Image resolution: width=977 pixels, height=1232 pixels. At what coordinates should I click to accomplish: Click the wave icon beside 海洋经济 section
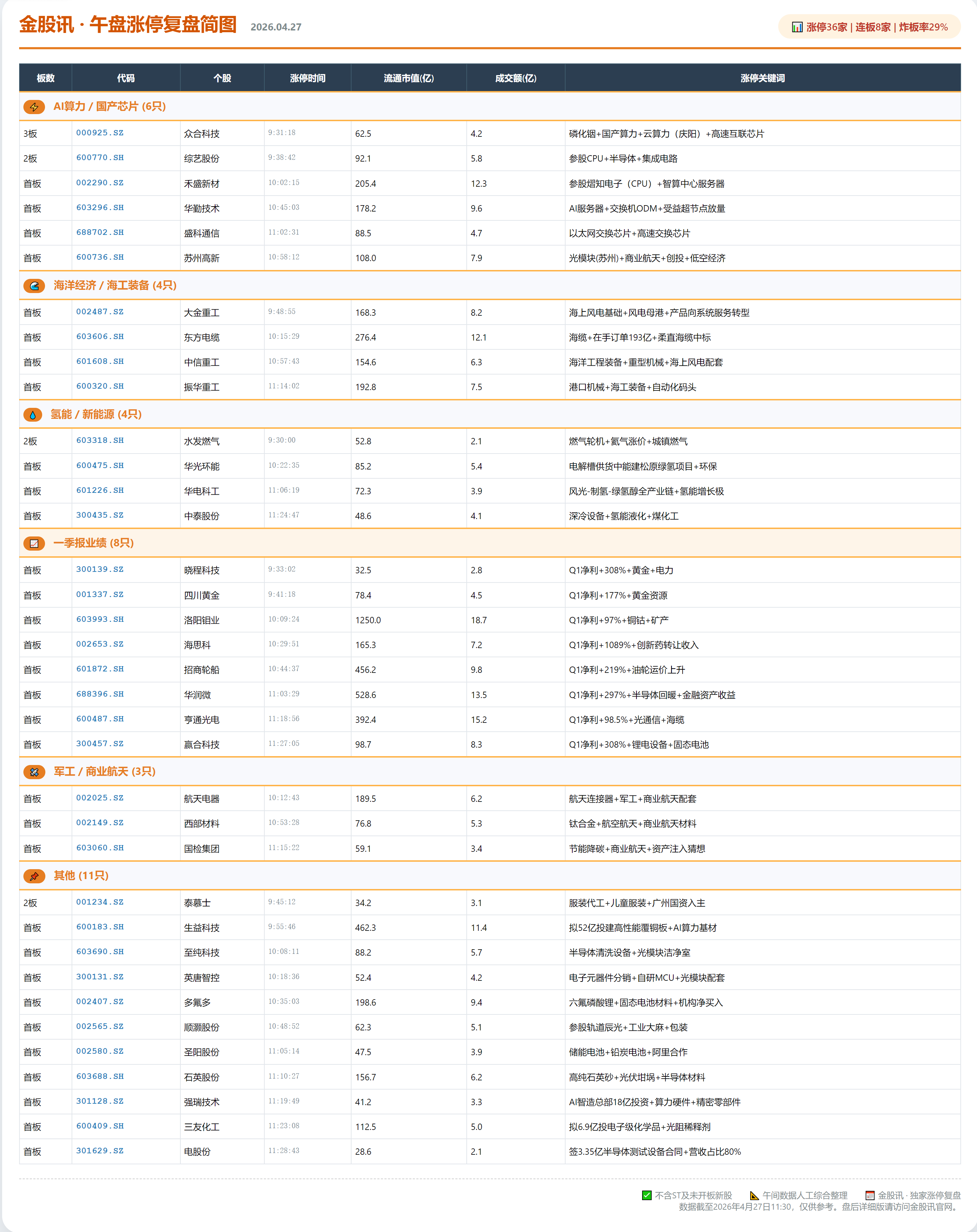34,286
